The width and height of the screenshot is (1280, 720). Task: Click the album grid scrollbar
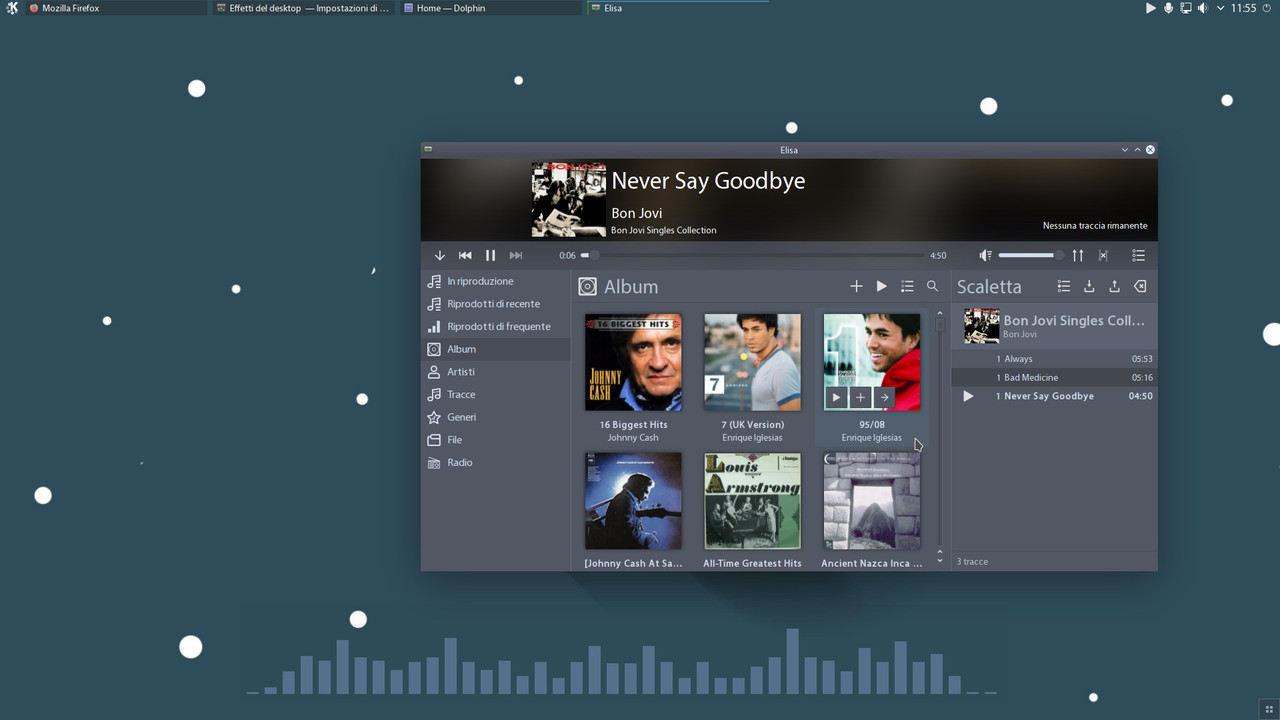tap(940, 430)
